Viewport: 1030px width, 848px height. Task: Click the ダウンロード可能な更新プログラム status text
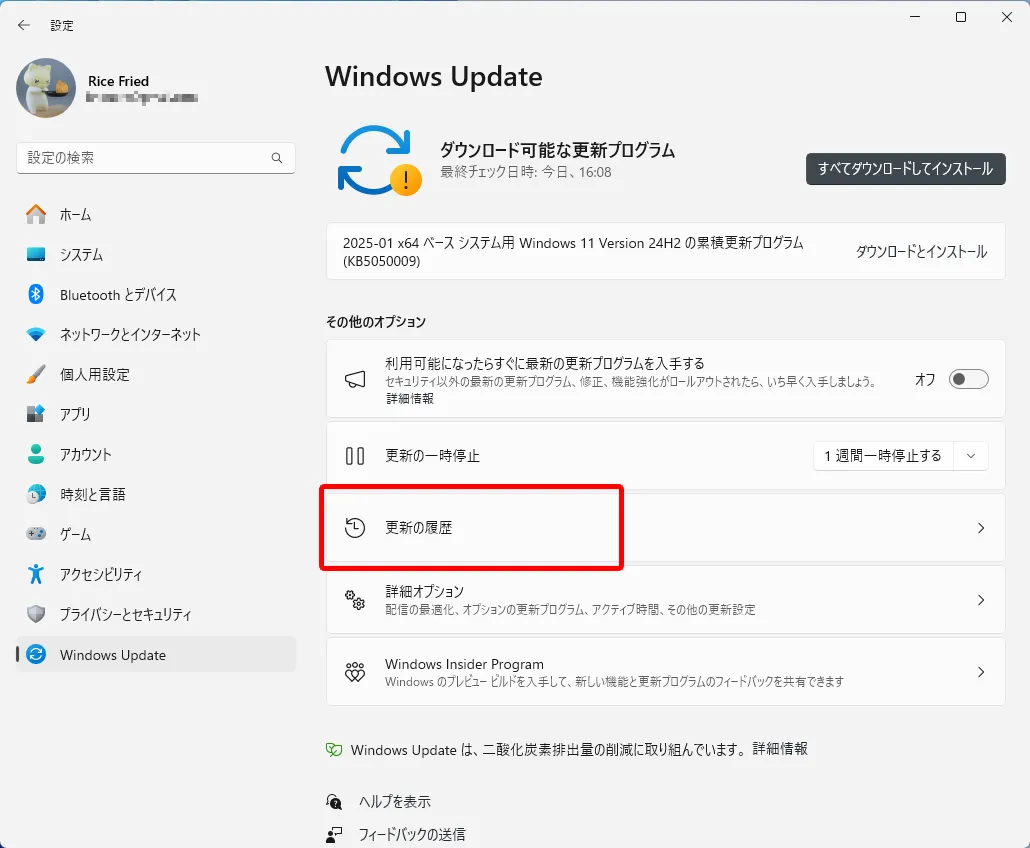pyautogui.click(x=557, y=150)
